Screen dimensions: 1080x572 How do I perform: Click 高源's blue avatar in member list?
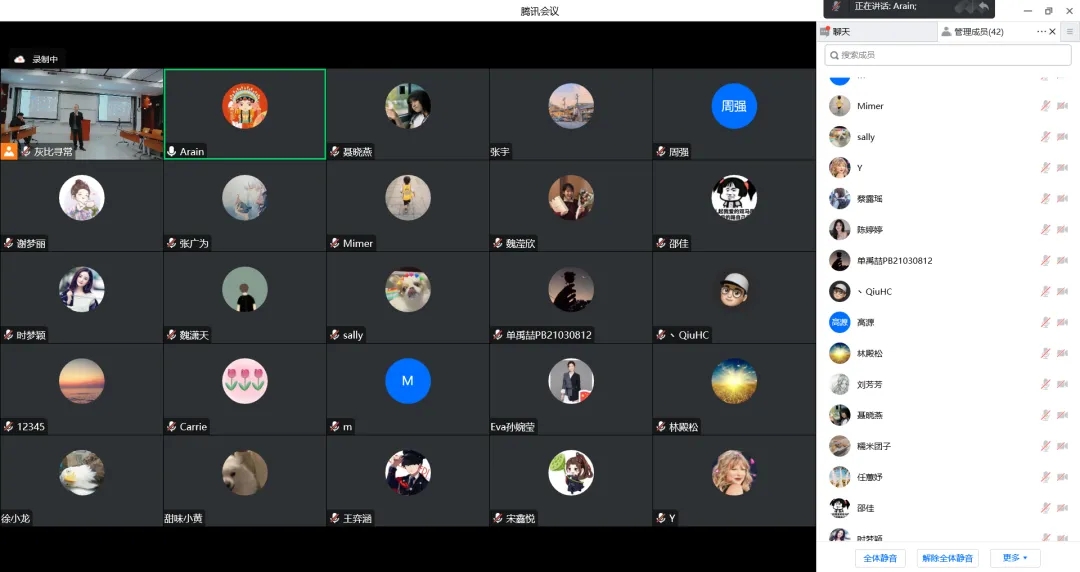(x=839, y=322)
